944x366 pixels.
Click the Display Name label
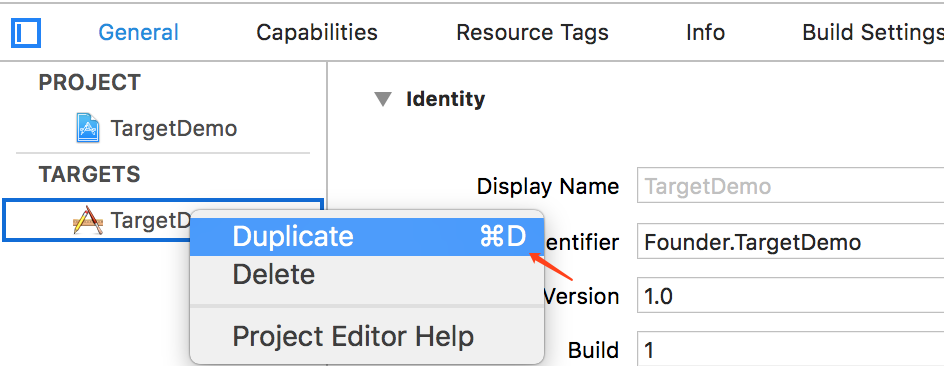548,187
